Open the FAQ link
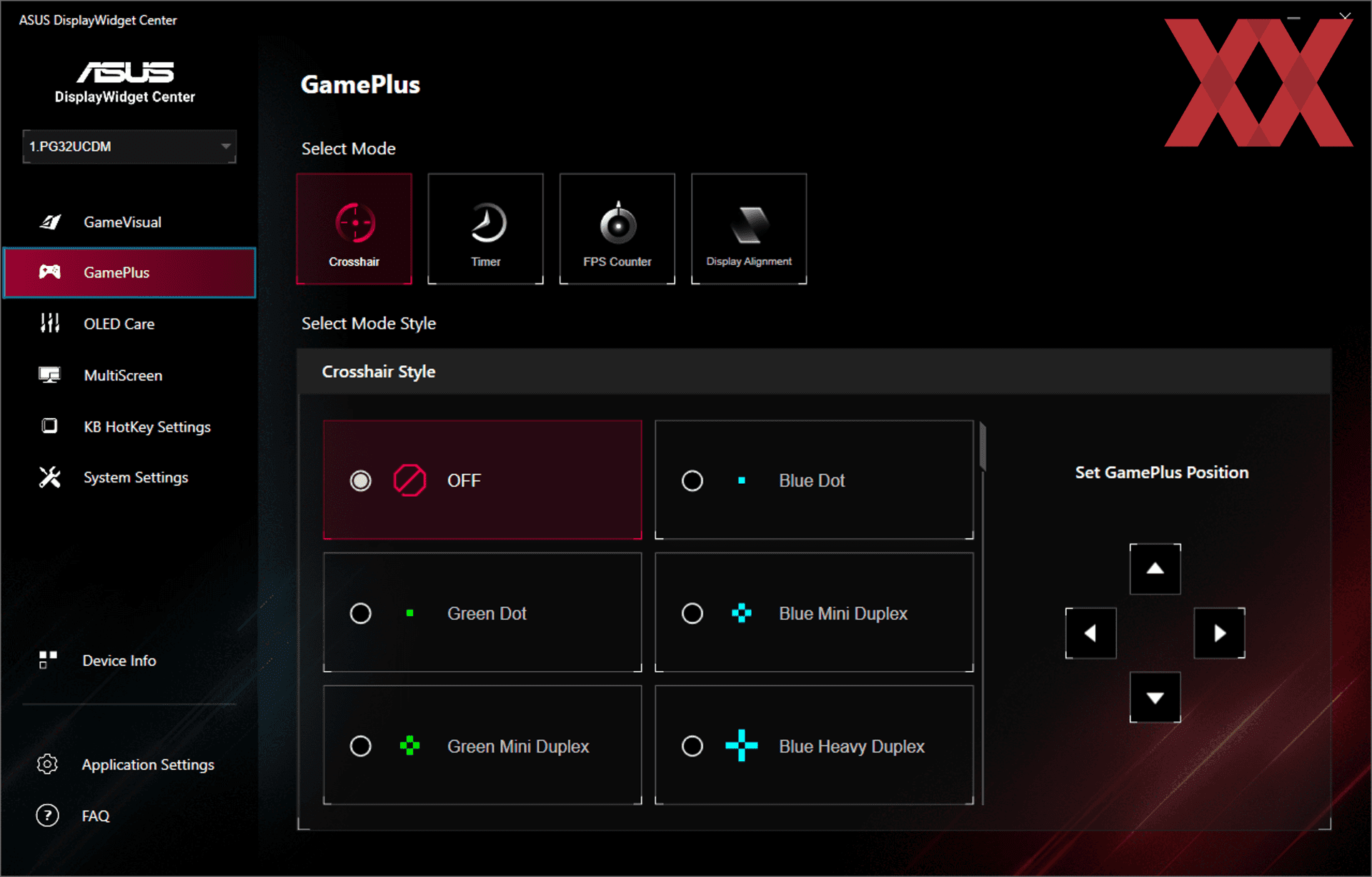The image size is (1372, 877). tap(96, 816)
